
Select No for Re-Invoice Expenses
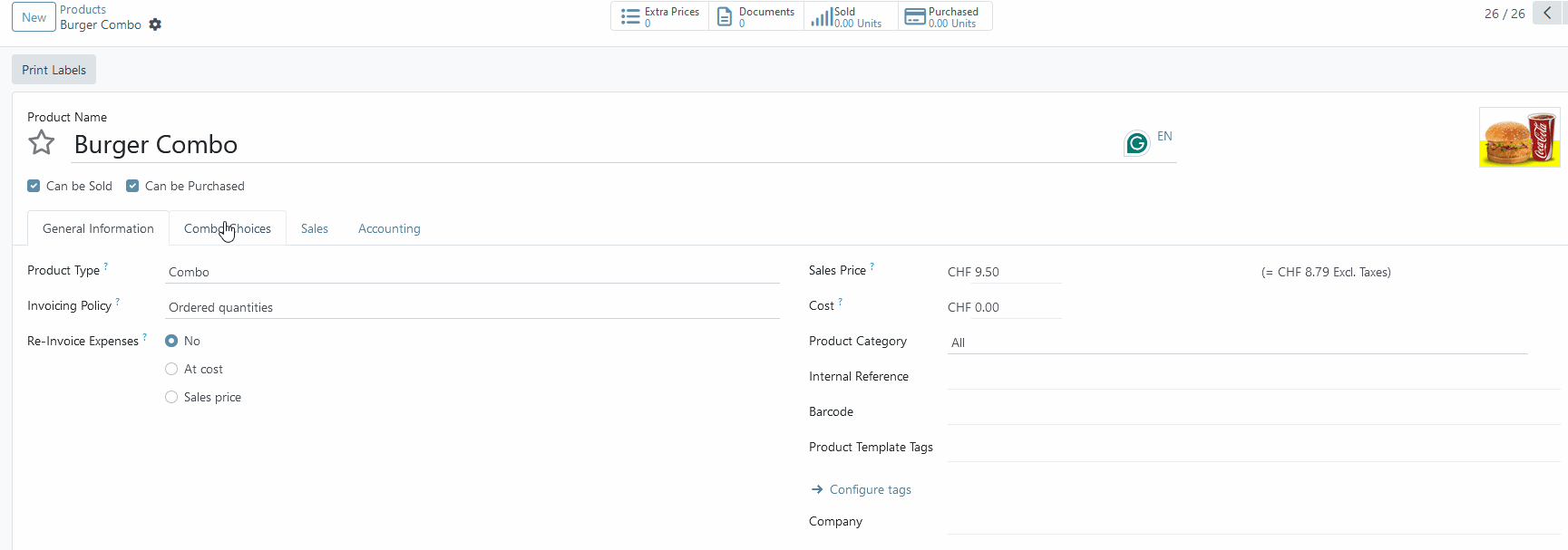click(x=171, y=341)
